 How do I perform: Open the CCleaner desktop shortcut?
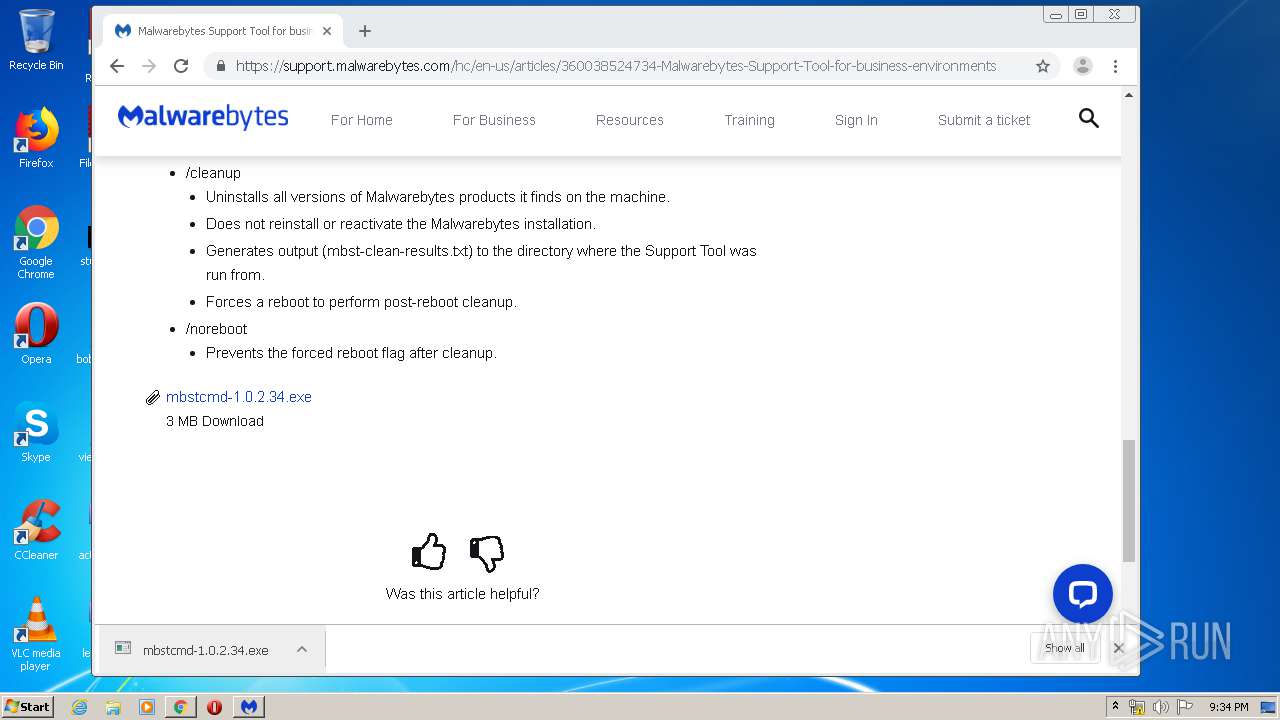coord(36,530)
